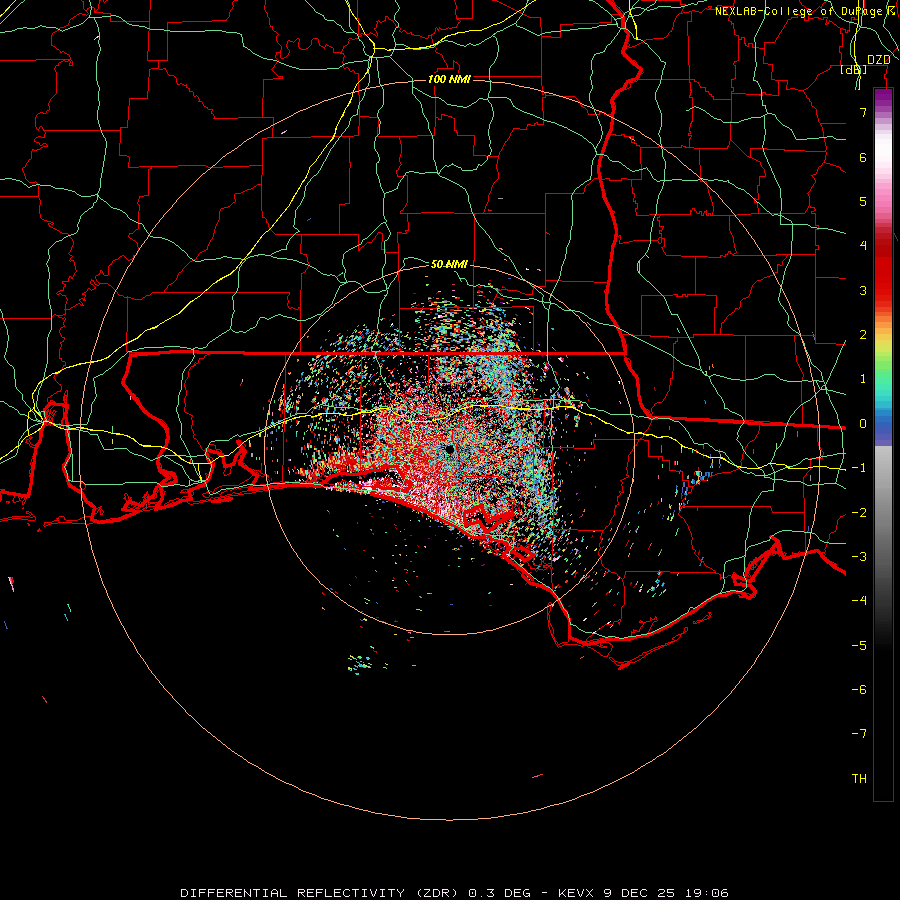Click the -6 value on the scale

pos(859,690)
